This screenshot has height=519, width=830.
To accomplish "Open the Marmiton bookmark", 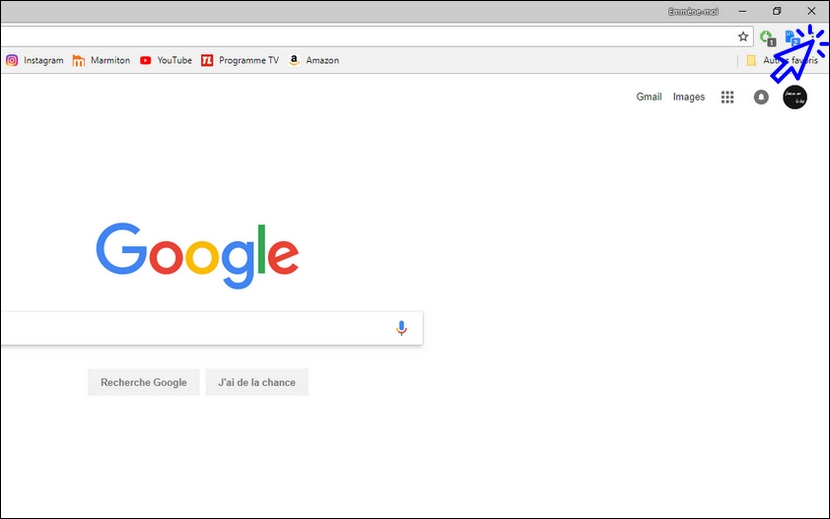I will point(101,60).
